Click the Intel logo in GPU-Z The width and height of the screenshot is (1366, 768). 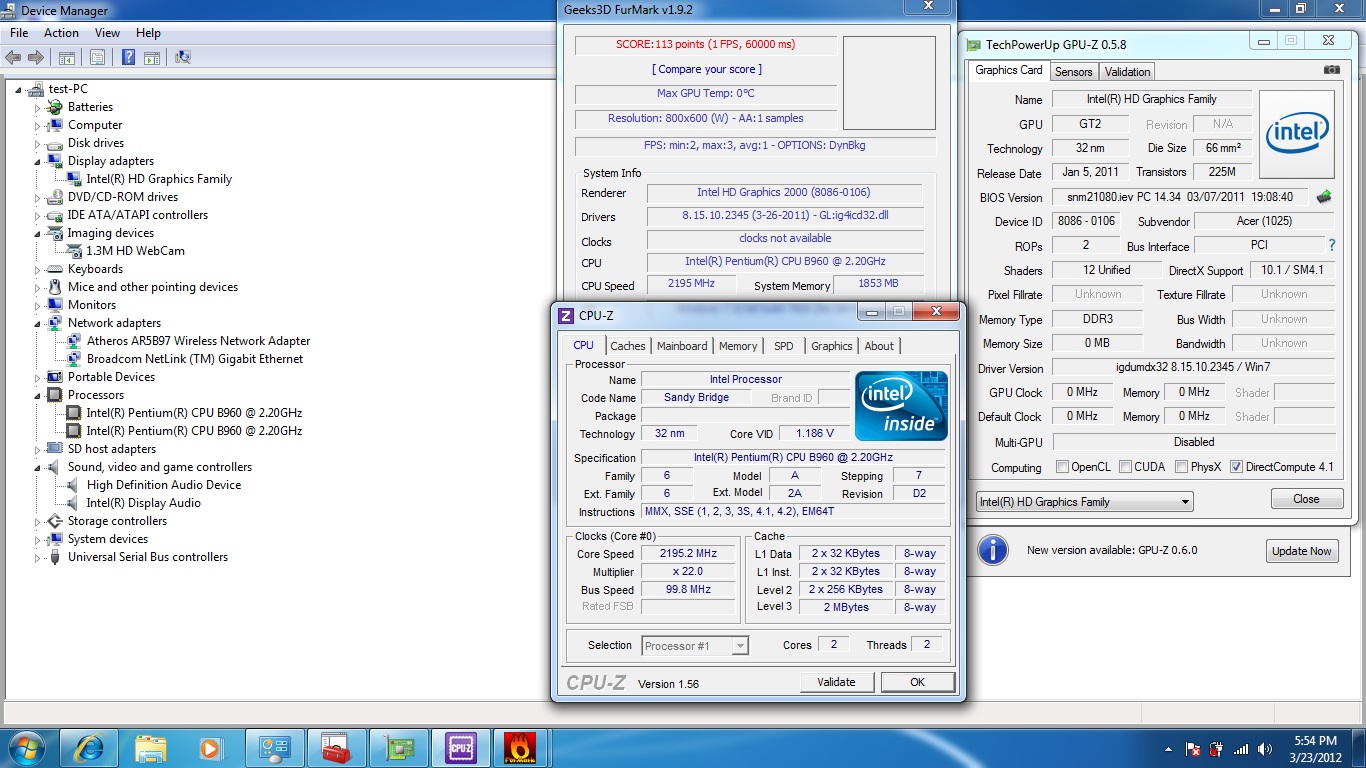[x=1297, y=135]
